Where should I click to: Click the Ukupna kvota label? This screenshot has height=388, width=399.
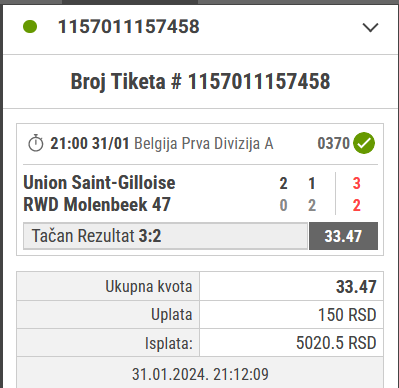click(149, 286)
